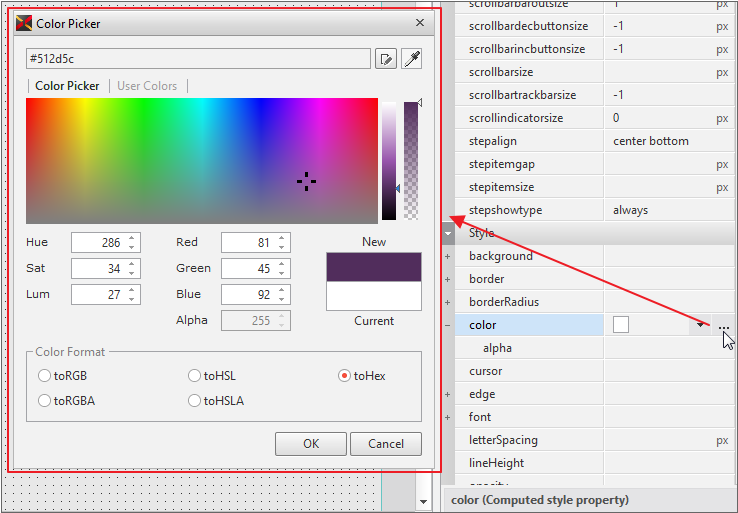Expand the font property group

[x=448, y=418]
